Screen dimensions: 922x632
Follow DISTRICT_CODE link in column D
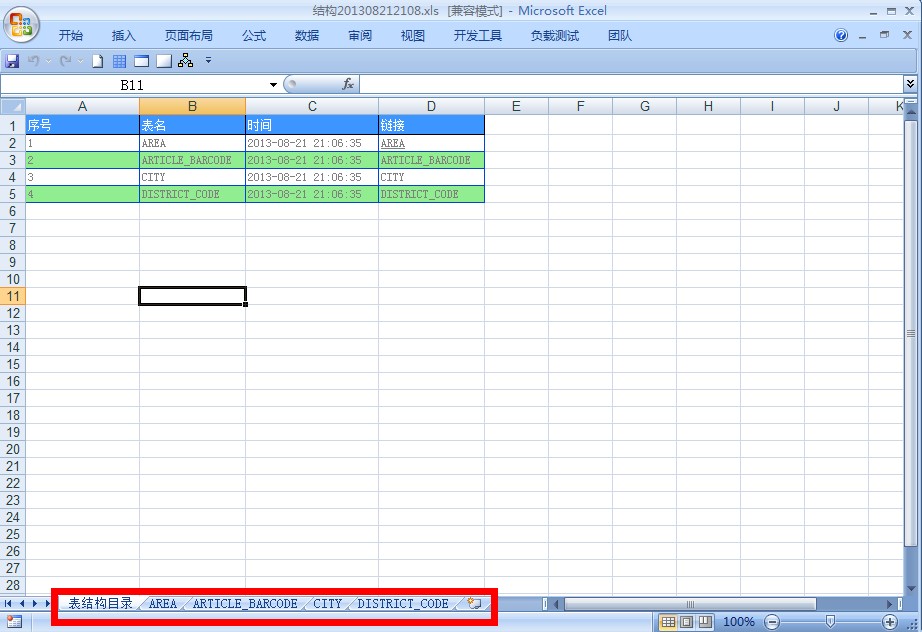[419, 194]
